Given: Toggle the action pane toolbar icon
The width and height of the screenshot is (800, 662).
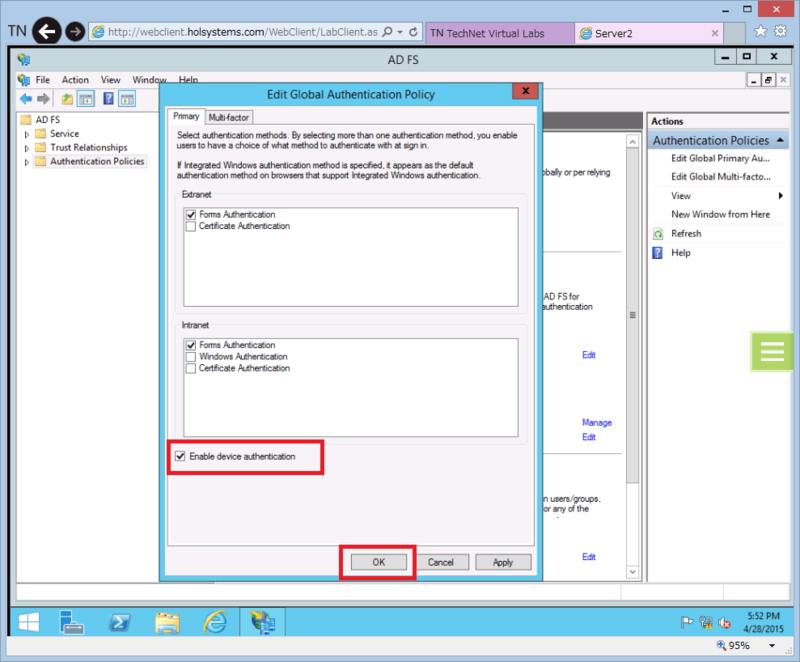Looking at the screenshot, I should (127, 99).
